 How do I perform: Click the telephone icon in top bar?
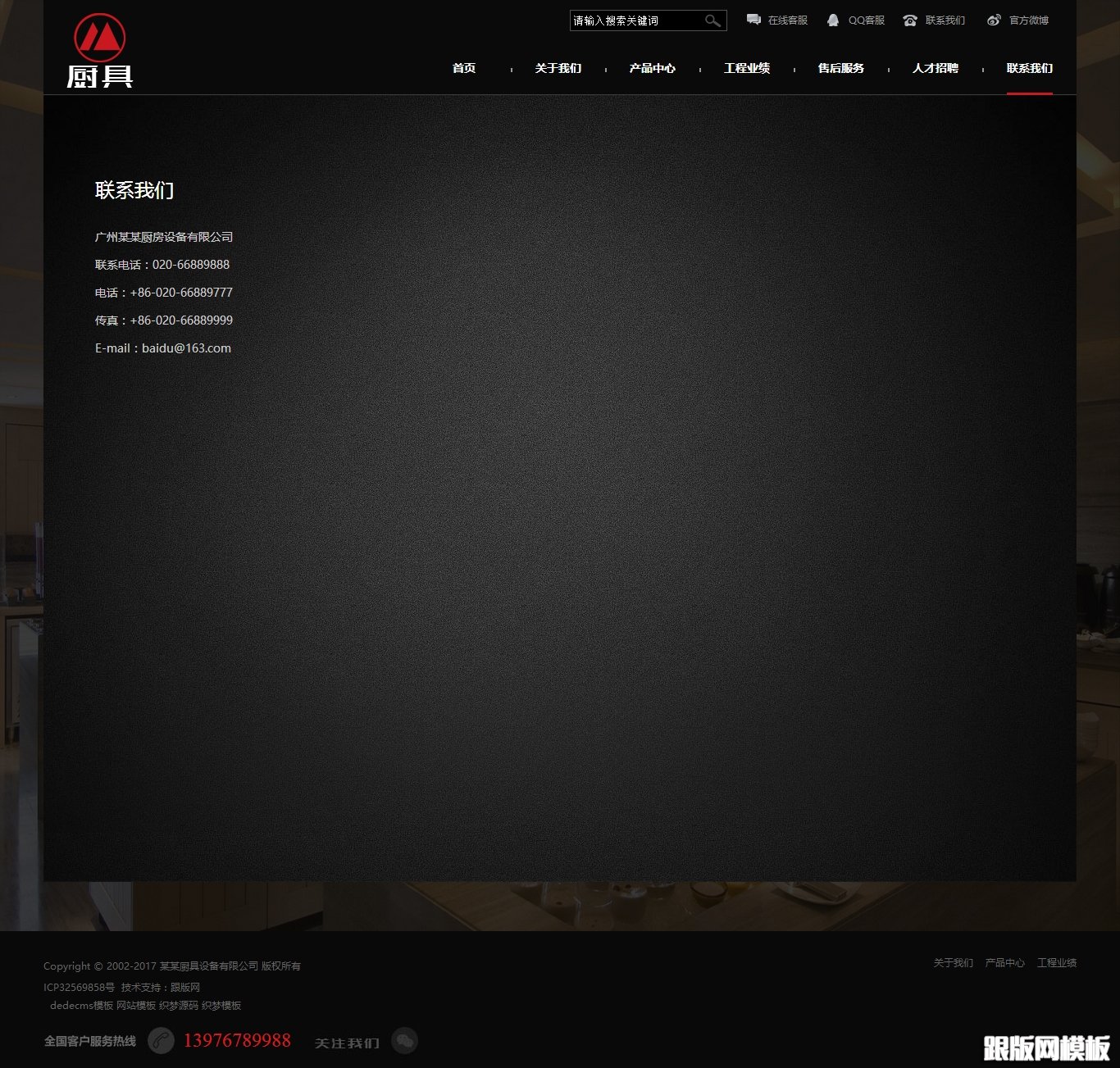(x=910, y=20)
